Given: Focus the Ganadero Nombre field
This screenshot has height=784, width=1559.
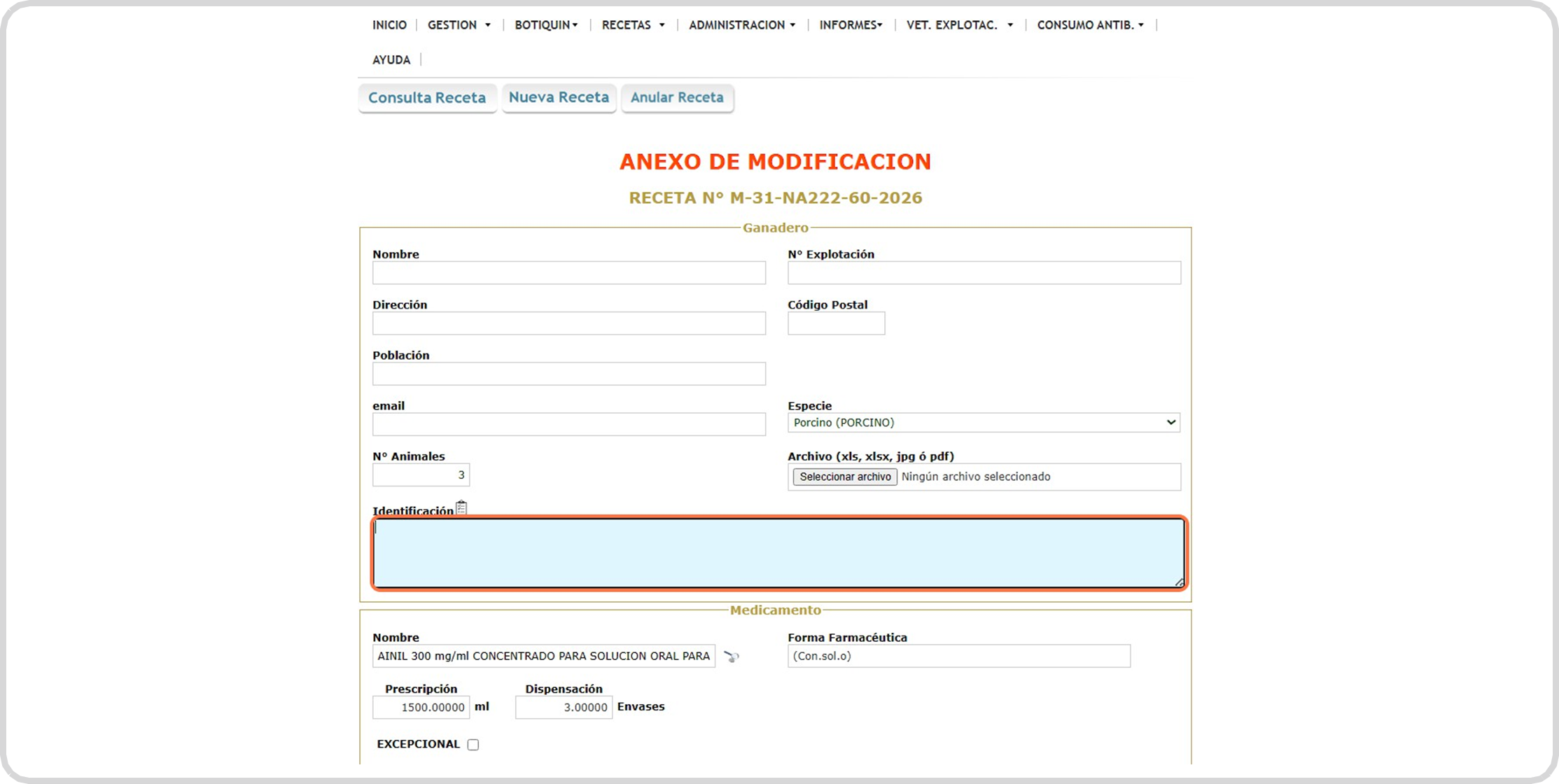Looking at the screenshot, I should pos(568,273).
